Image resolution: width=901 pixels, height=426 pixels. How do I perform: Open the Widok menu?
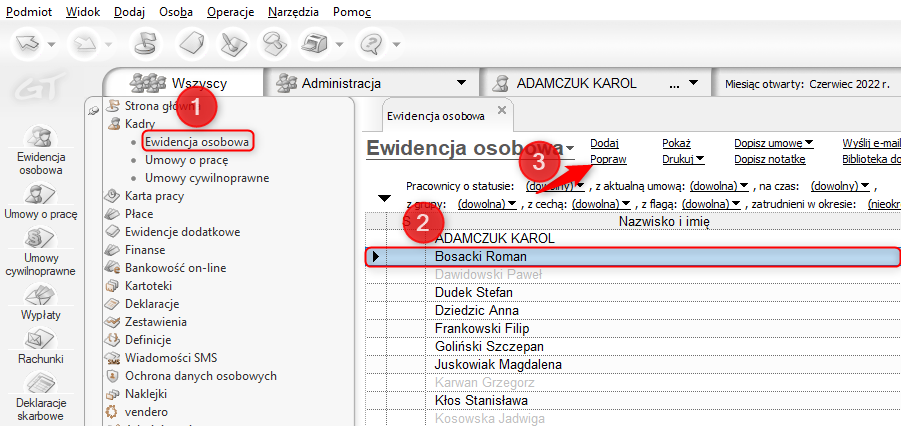83,12
